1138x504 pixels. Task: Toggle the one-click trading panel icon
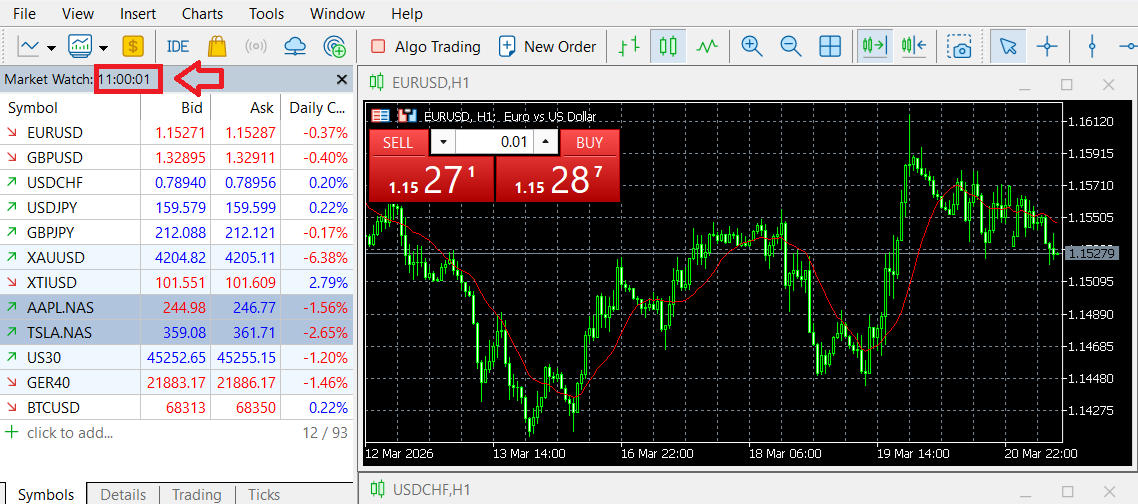click(380, 115)
